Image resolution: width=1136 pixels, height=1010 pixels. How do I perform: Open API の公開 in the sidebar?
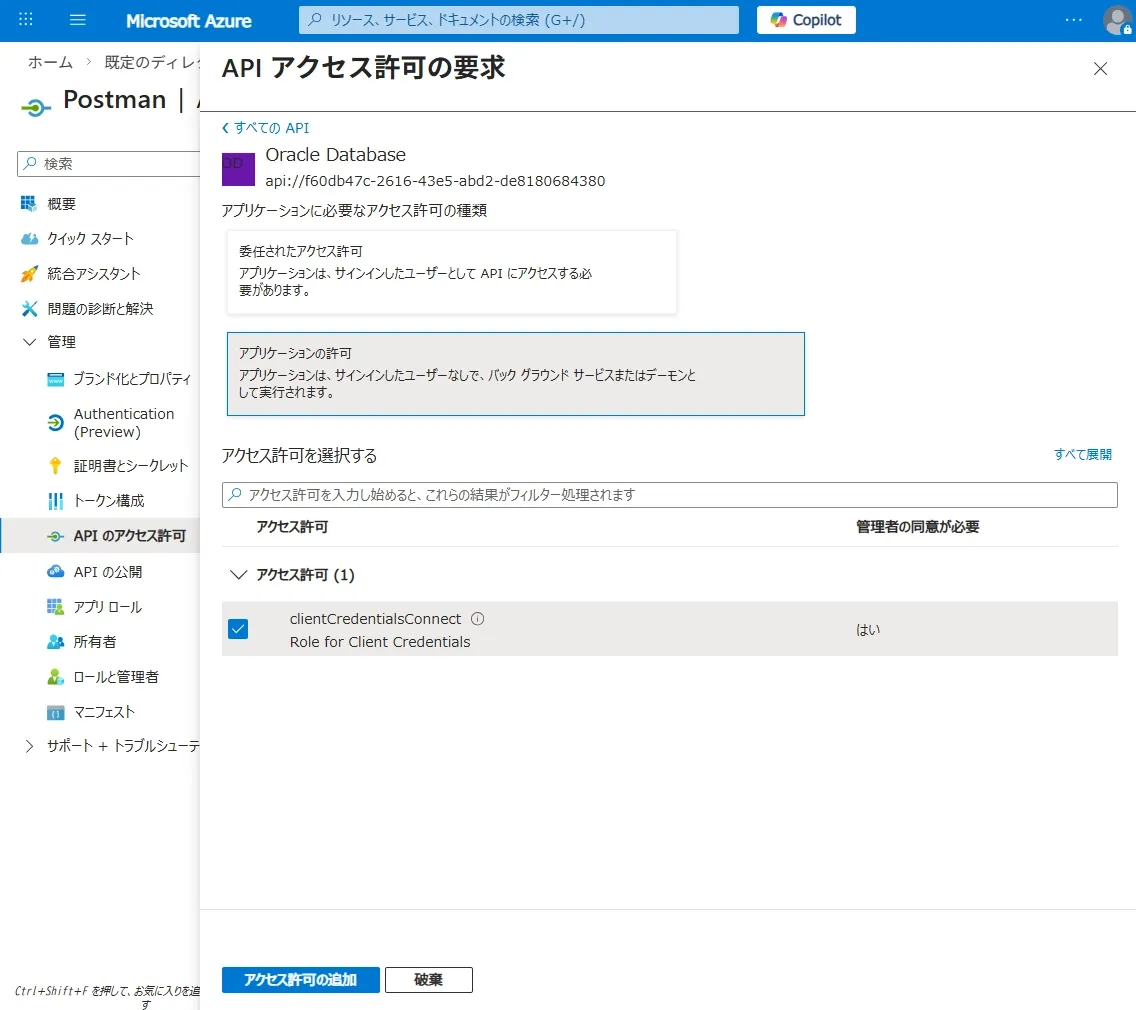point(107,572)
